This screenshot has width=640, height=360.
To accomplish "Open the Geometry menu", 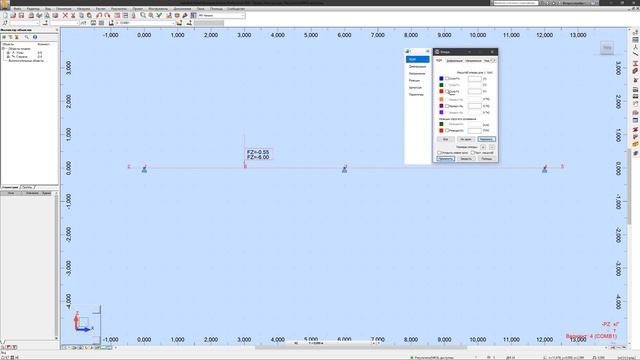I will pos(64,9).
